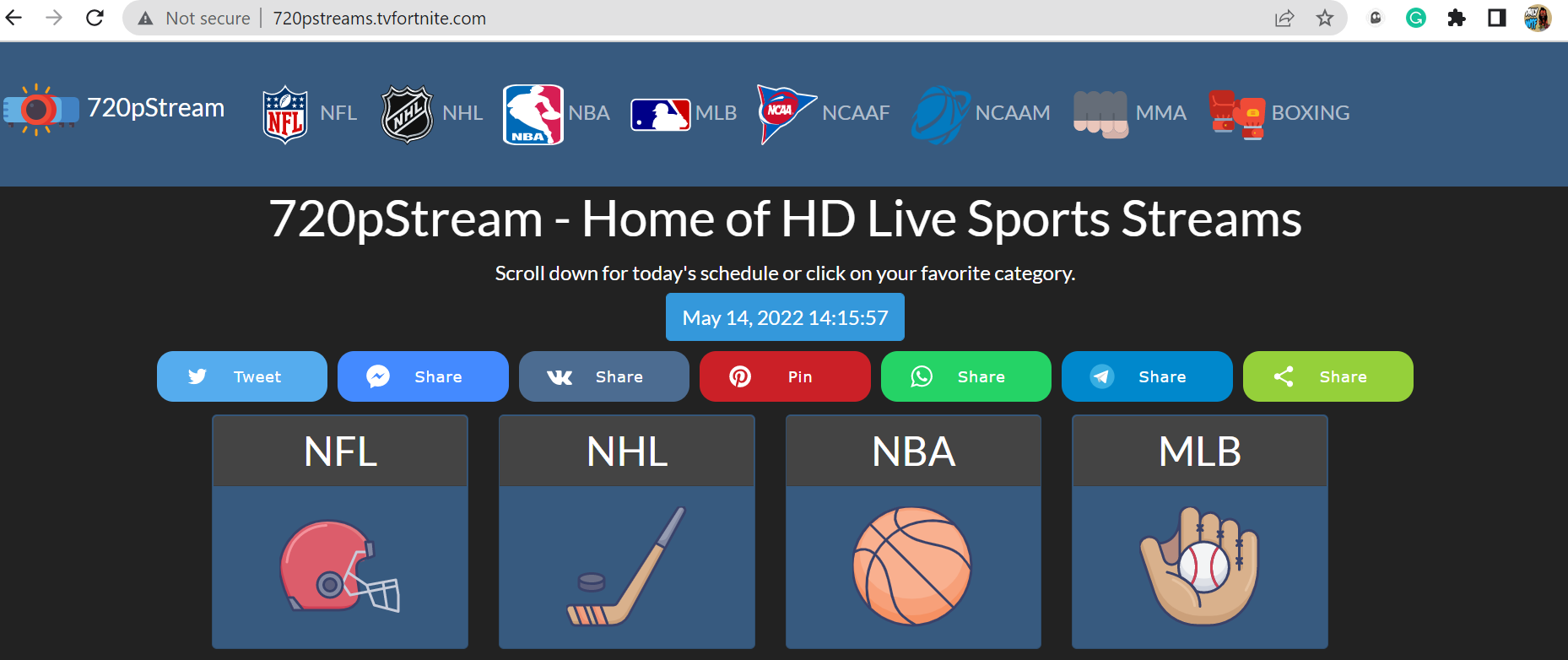Image resolution: width=1568 pixels, height=660 pixels.
Task: Click the 720pStream projector logo
Action: click(41, 110)
